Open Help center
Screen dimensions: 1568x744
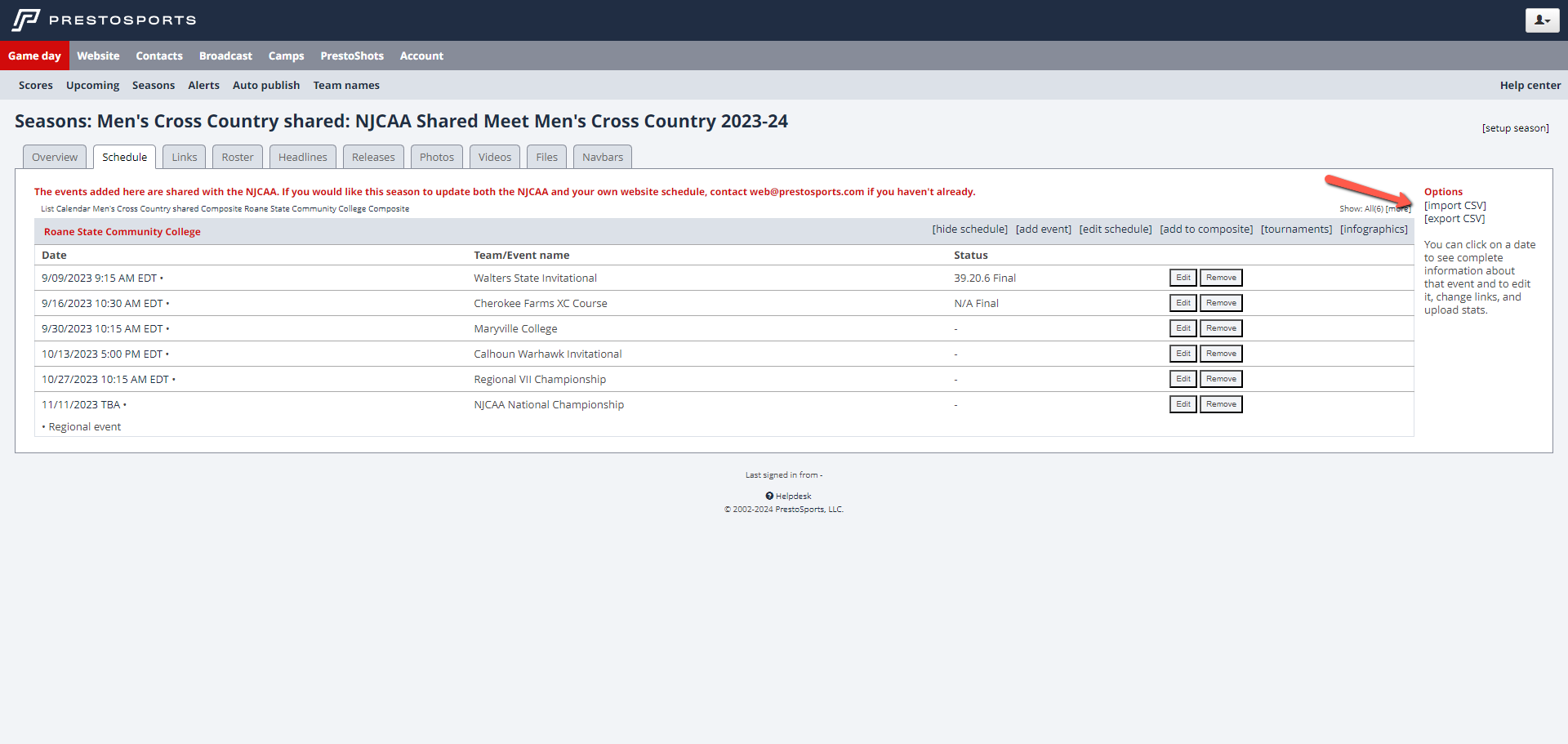click(1530, 85)
